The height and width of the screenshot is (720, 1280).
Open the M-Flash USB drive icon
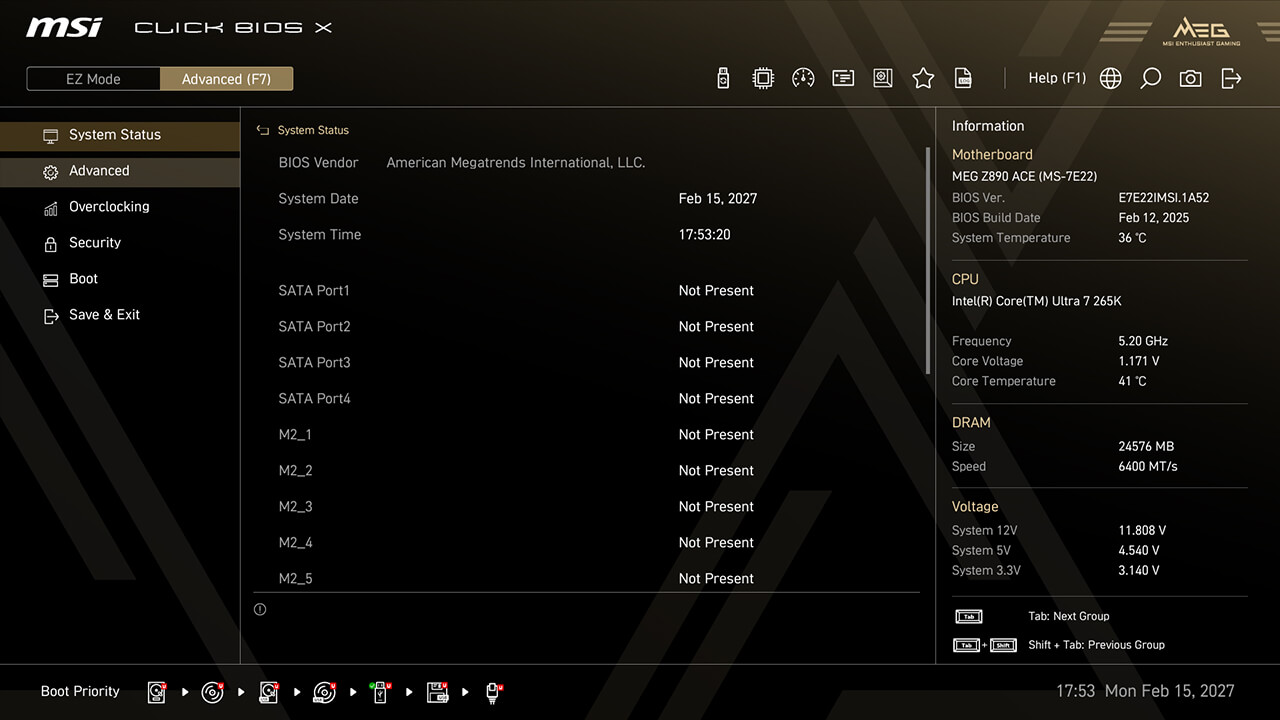(723, 78)
